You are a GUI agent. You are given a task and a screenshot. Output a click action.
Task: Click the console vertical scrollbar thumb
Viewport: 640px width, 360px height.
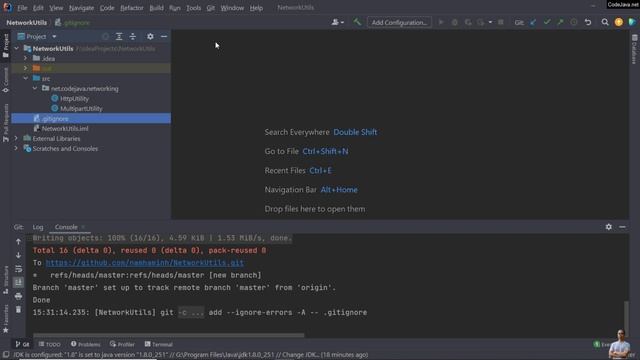626,319
